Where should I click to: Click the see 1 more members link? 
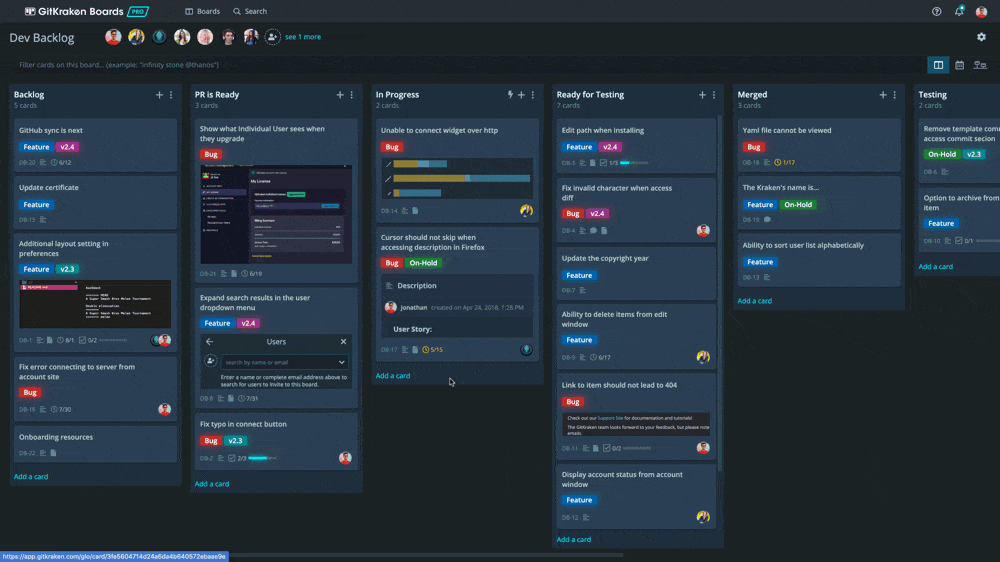303,37
